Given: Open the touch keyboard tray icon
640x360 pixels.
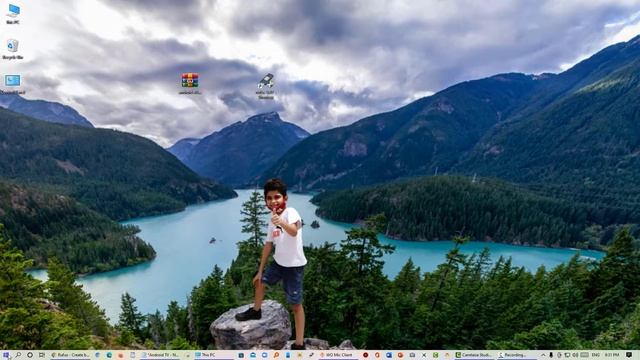Looking at the screenshot, I should [x=584, y=355].
